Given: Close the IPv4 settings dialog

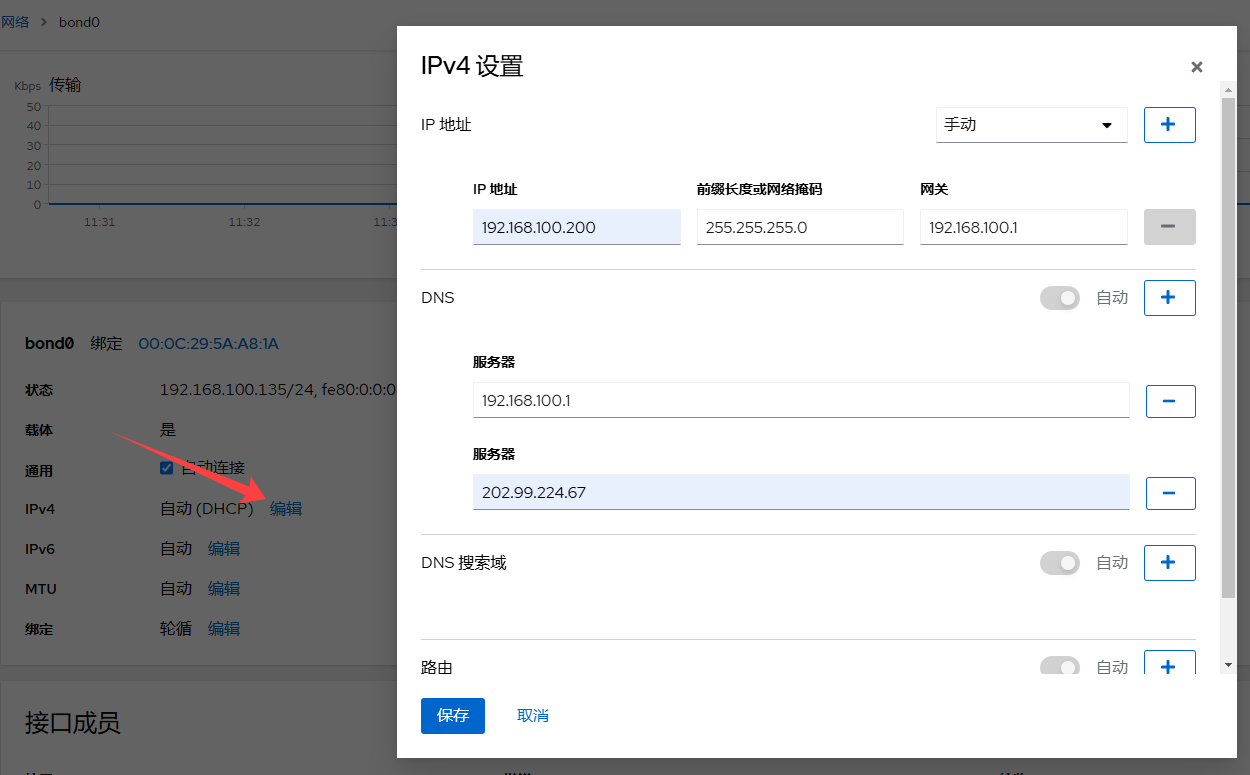Looking at the screenshot, I should (x=1196, y=67).
